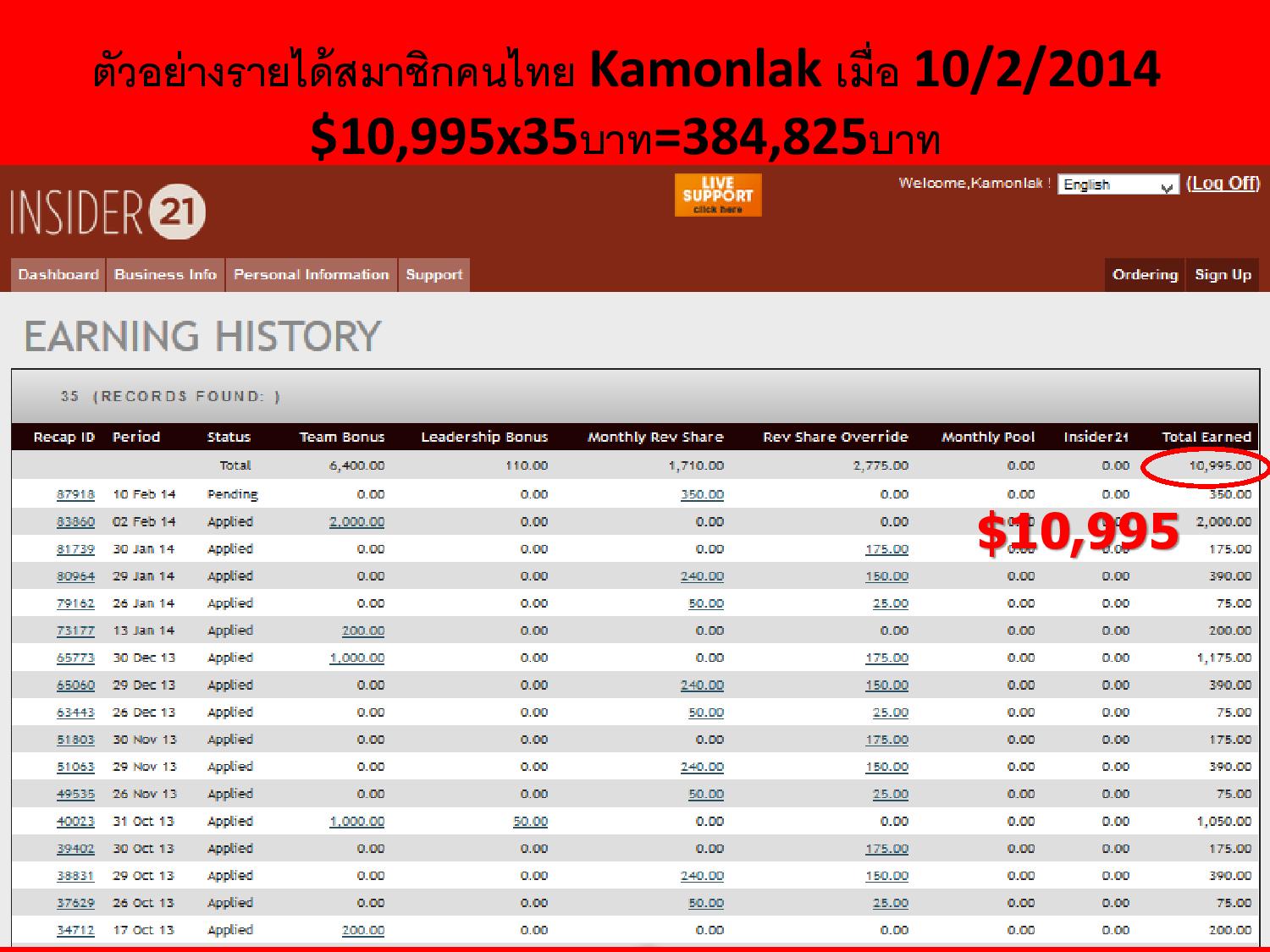Click the Insider 21 logo
This screenshot has width=1270, height=952.
pyautogui.click(x=108, y=211)
